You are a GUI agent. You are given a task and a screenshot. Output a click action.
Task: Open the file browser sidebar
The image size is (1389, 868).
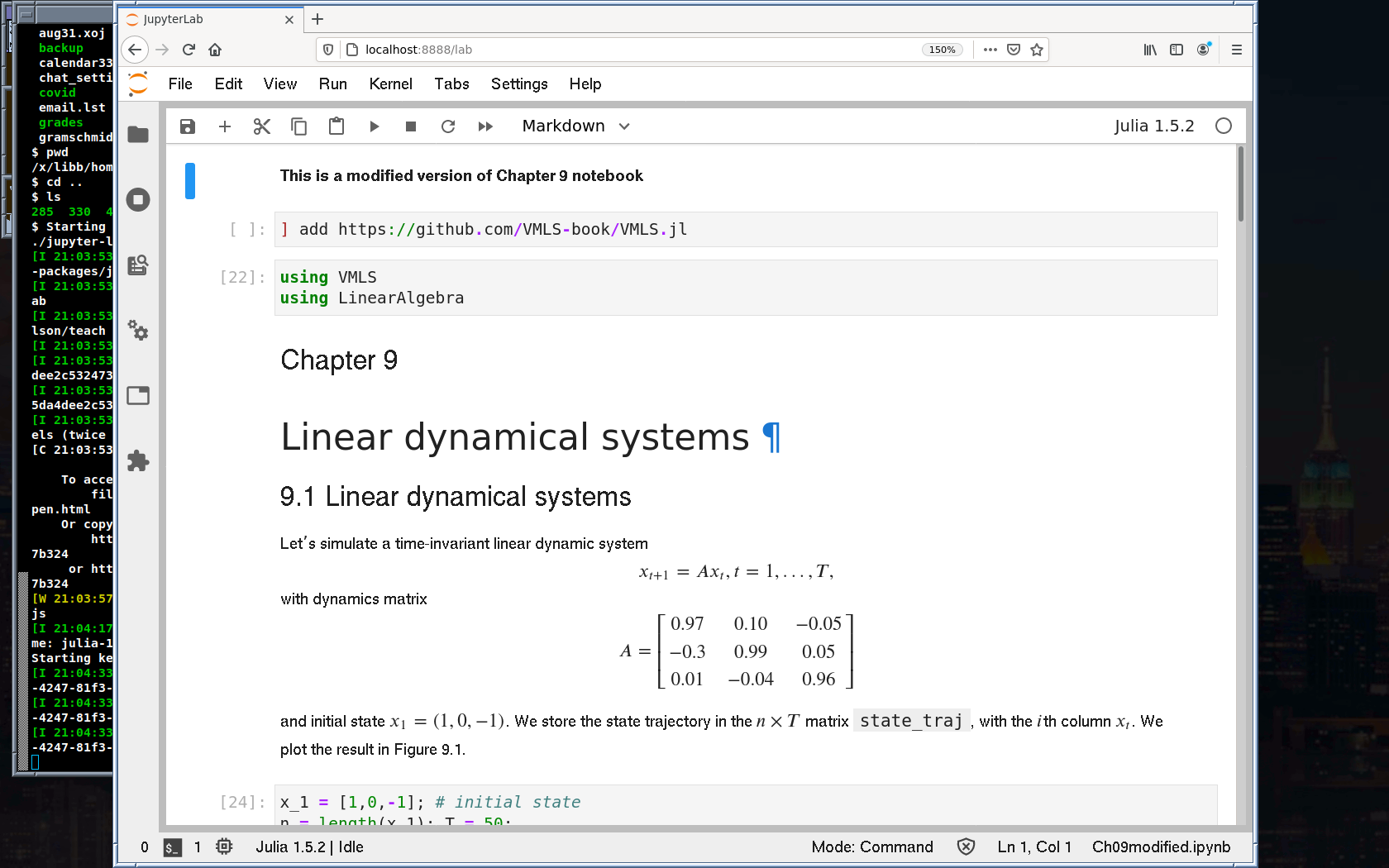(138, 135)
